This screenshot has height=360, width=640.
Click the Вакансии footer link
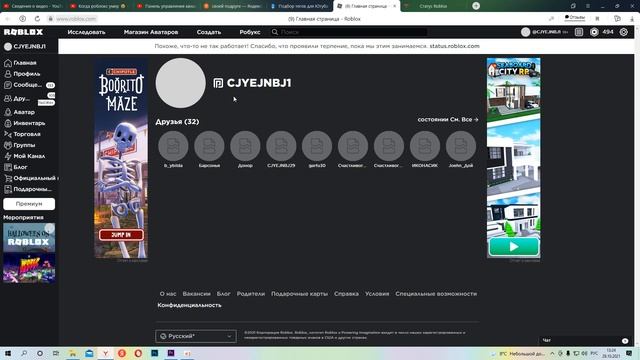(196, 294)
